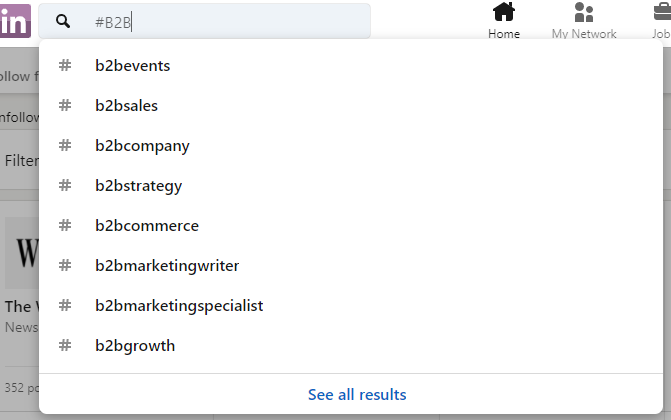Click hashtag icon beside b2bevents
The image size is (671, 420).
(66, 66)
